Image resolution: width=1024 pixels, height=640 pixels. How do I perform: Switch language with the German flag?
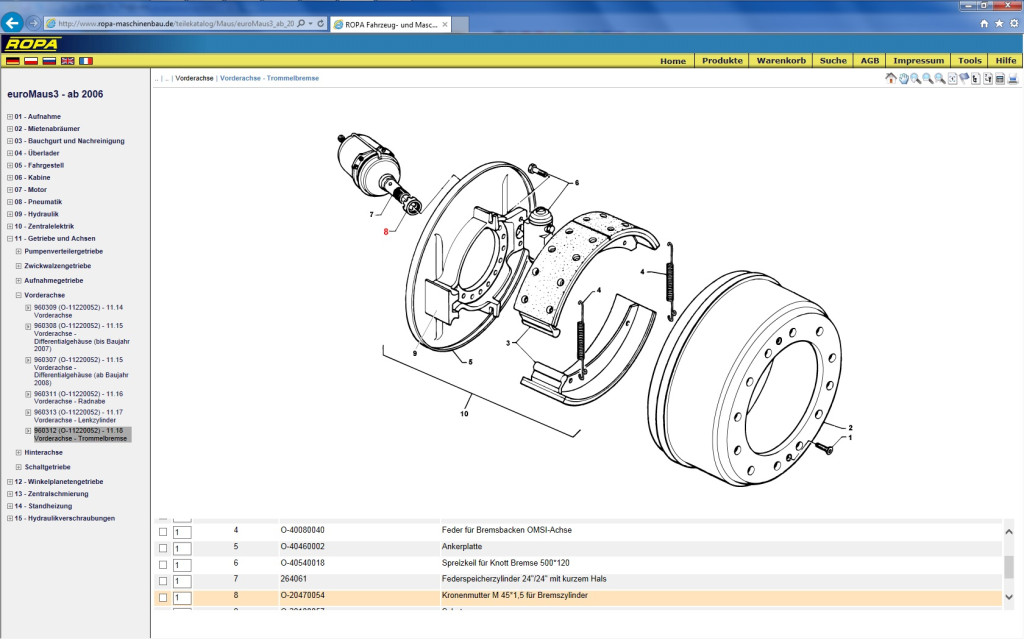coord(12,61)
